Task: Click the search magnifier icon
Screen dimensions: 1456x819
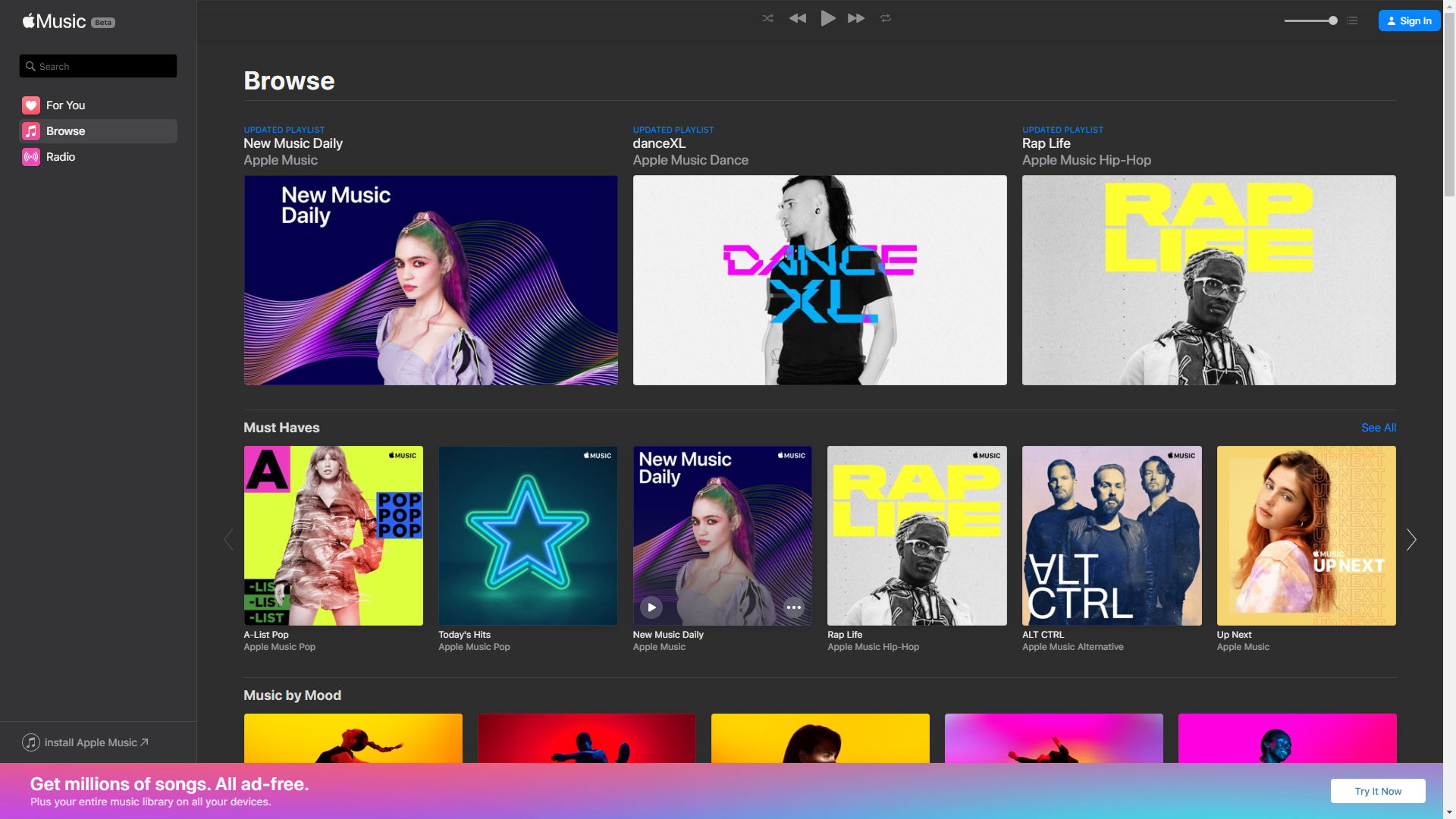Action: pyautogui.click(x=31, y=66)
